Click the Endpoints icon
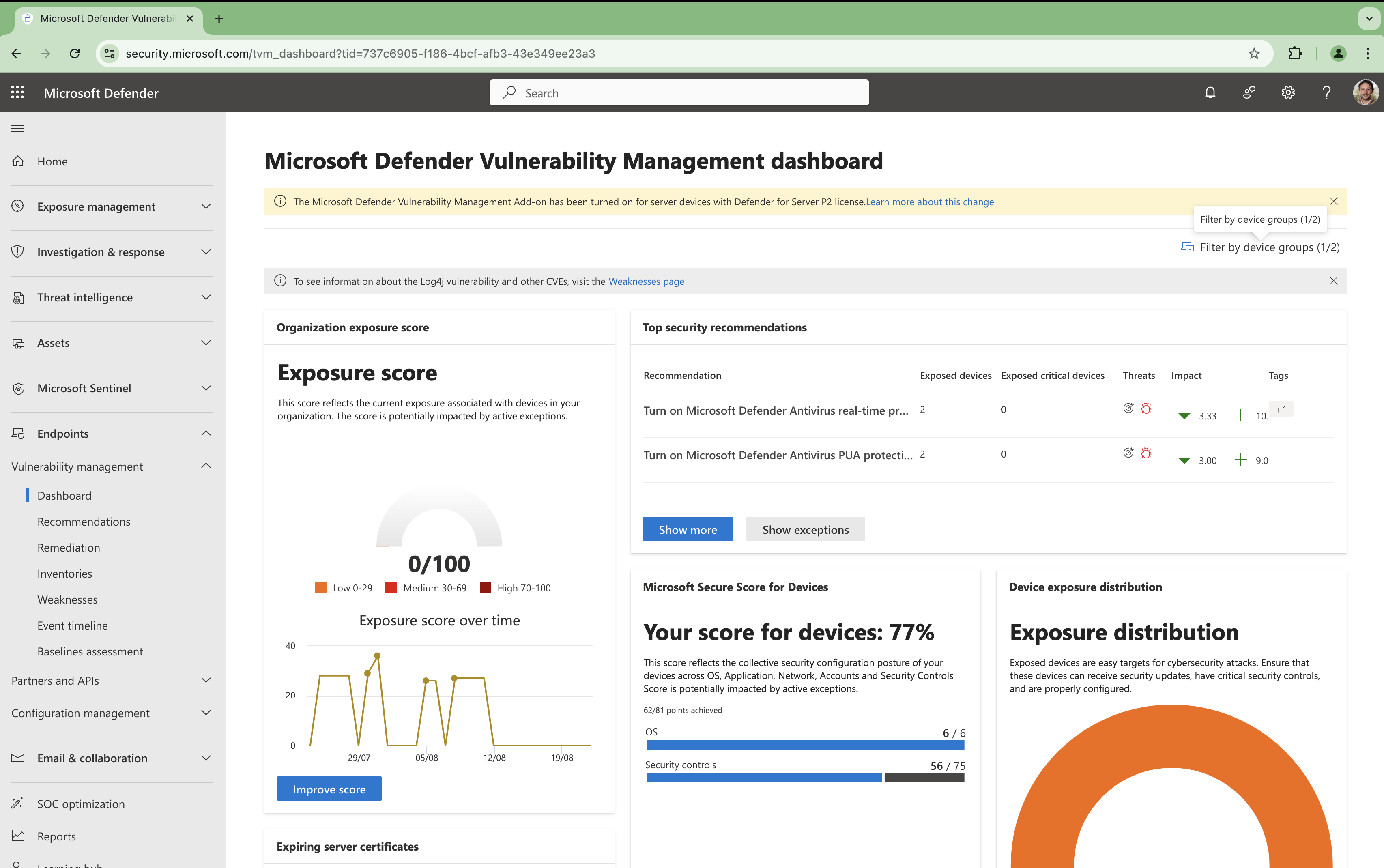This screenshot has width=1384, height=868. click(x=18, y=434)
